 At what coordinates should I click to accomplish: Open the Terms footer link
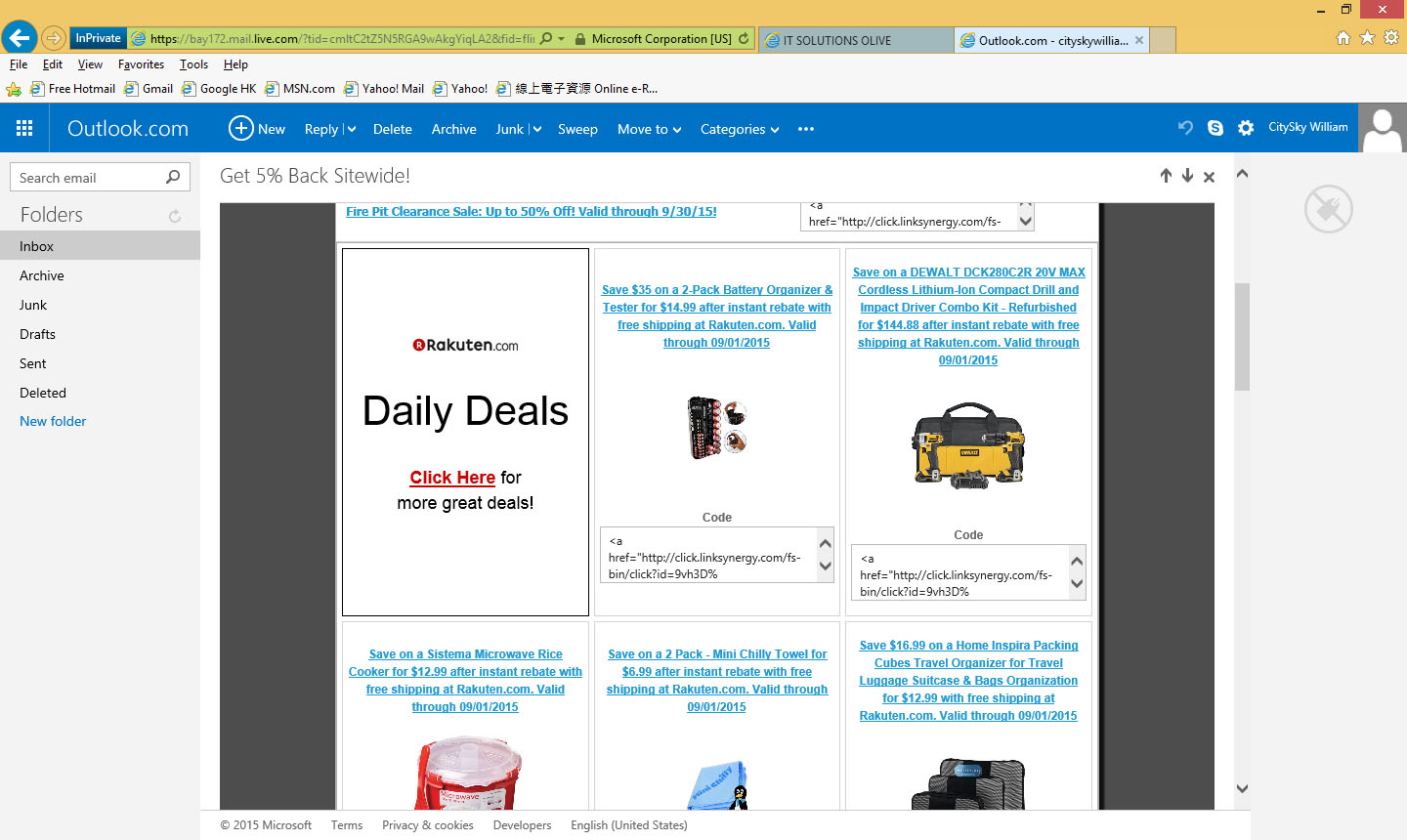[347, 825]
